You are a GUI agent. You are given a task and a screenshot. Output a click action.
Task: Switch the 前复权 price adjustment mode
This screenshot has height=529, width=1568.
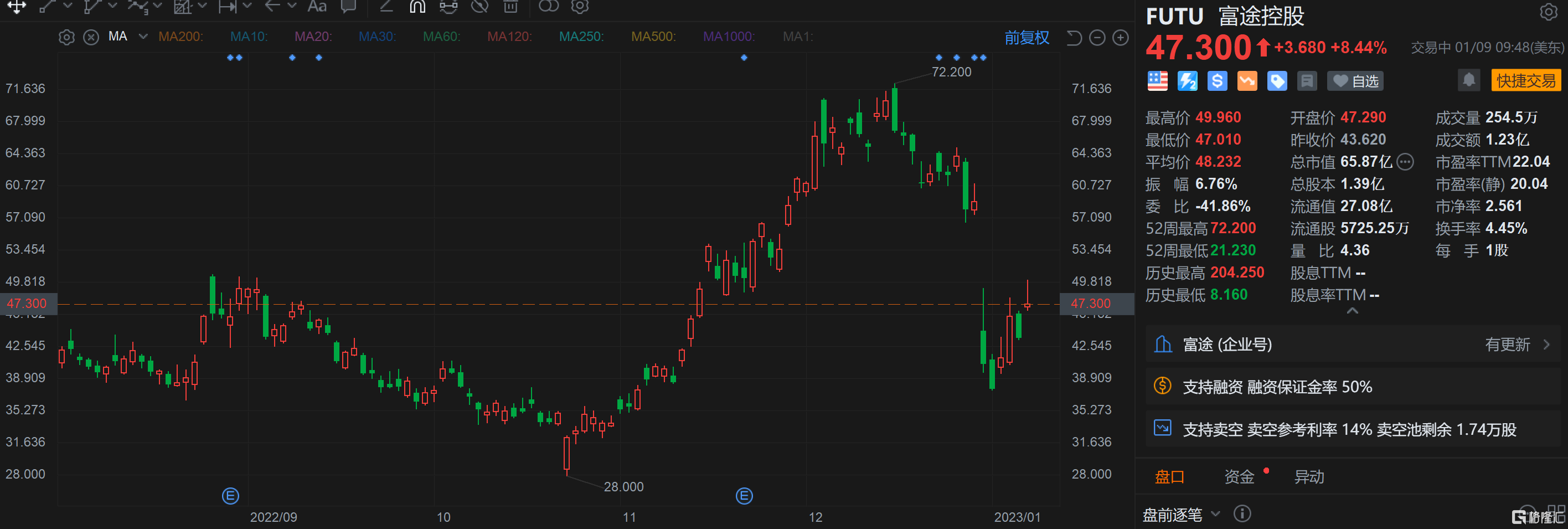1027,38
